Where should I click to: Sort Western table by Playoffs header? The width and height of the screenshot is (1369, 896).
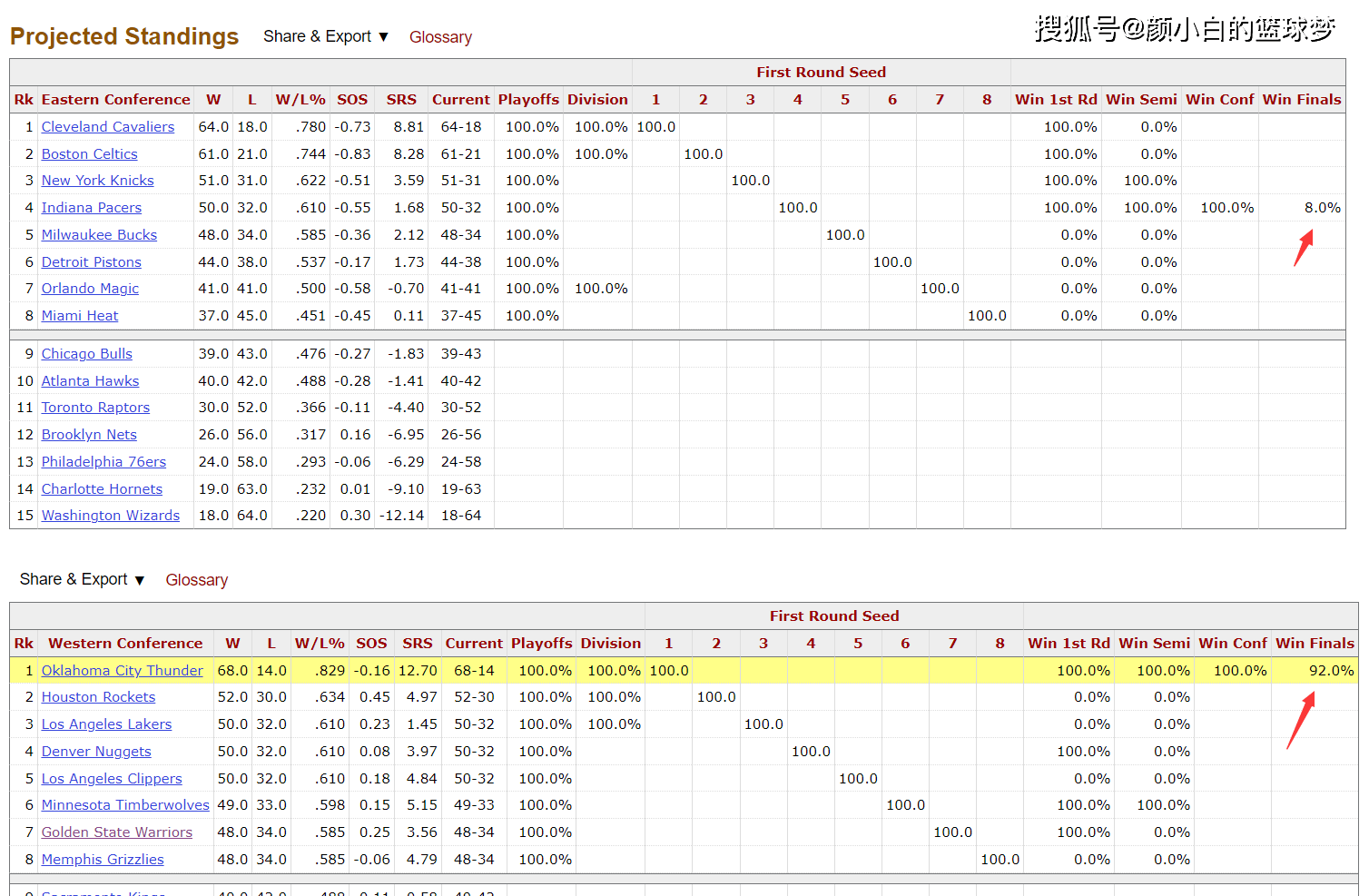point(542,644)
